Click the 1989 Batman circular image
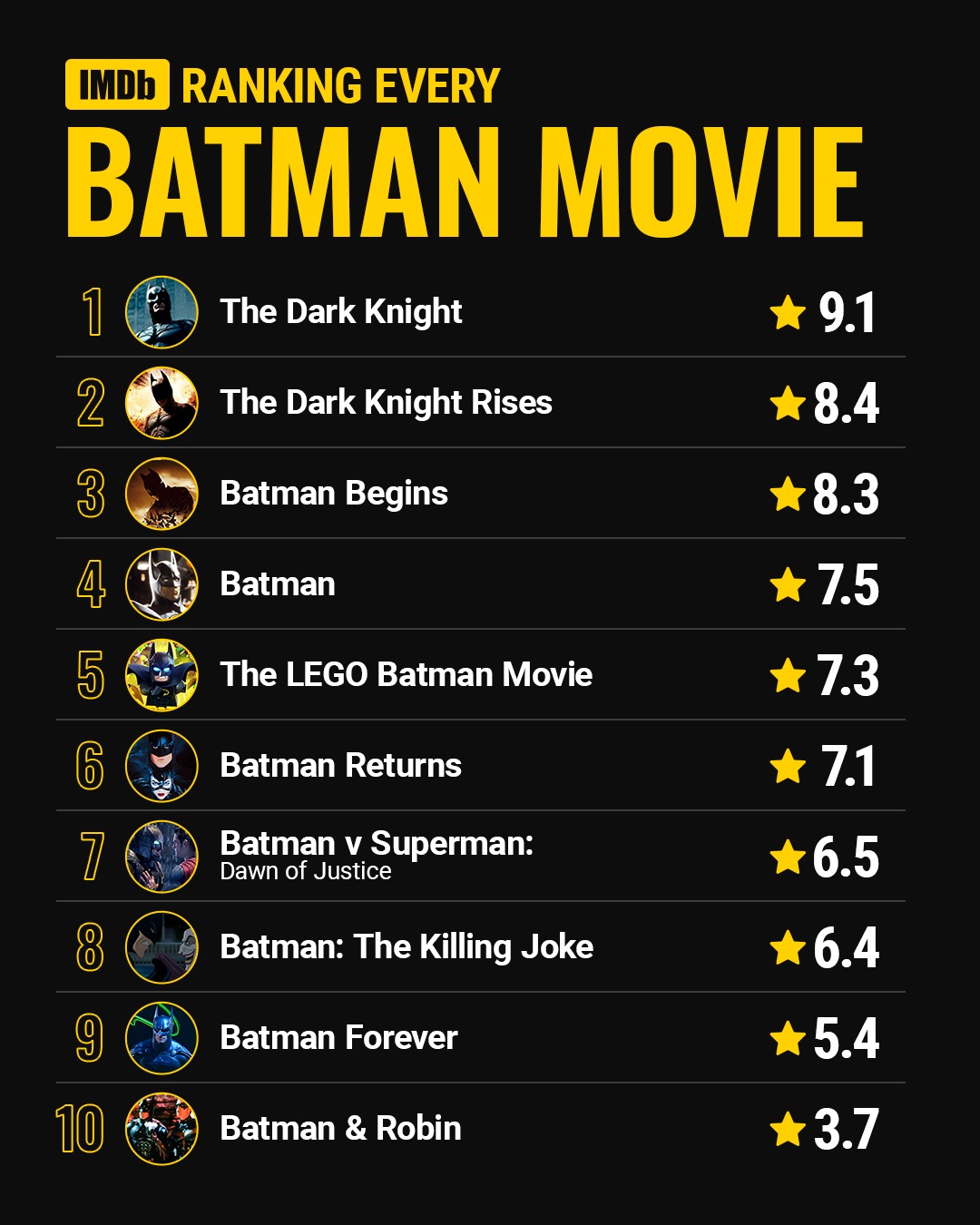980x1225 pixels. pos(162,584)
